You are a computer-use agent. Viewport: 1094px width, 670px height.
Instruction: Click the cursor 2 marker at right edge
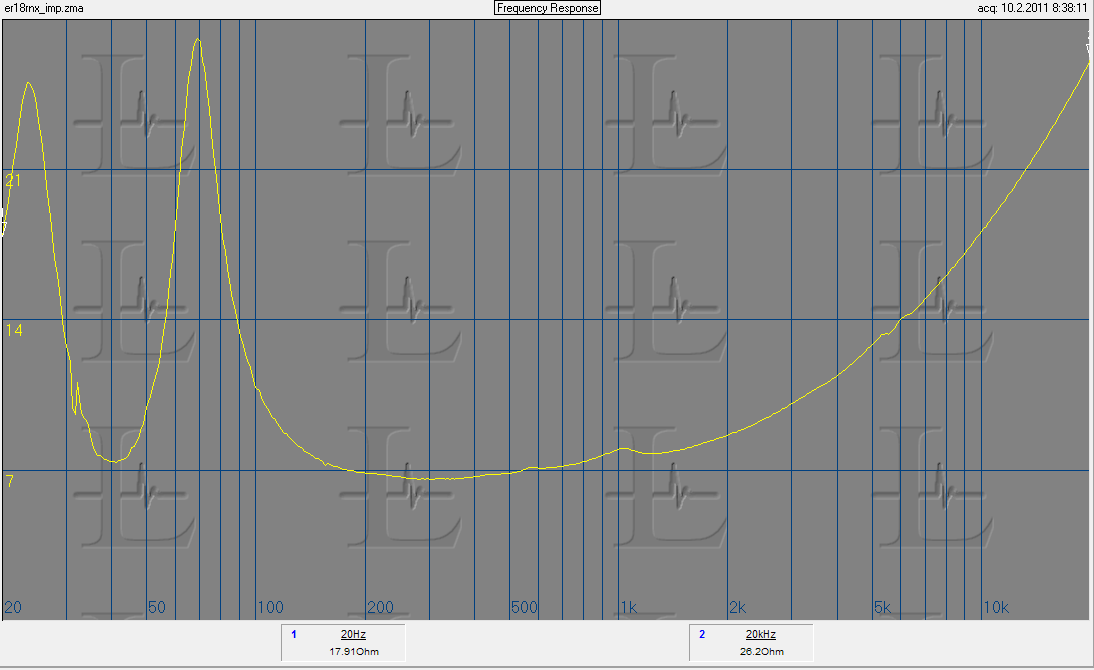click(1089, 42)
